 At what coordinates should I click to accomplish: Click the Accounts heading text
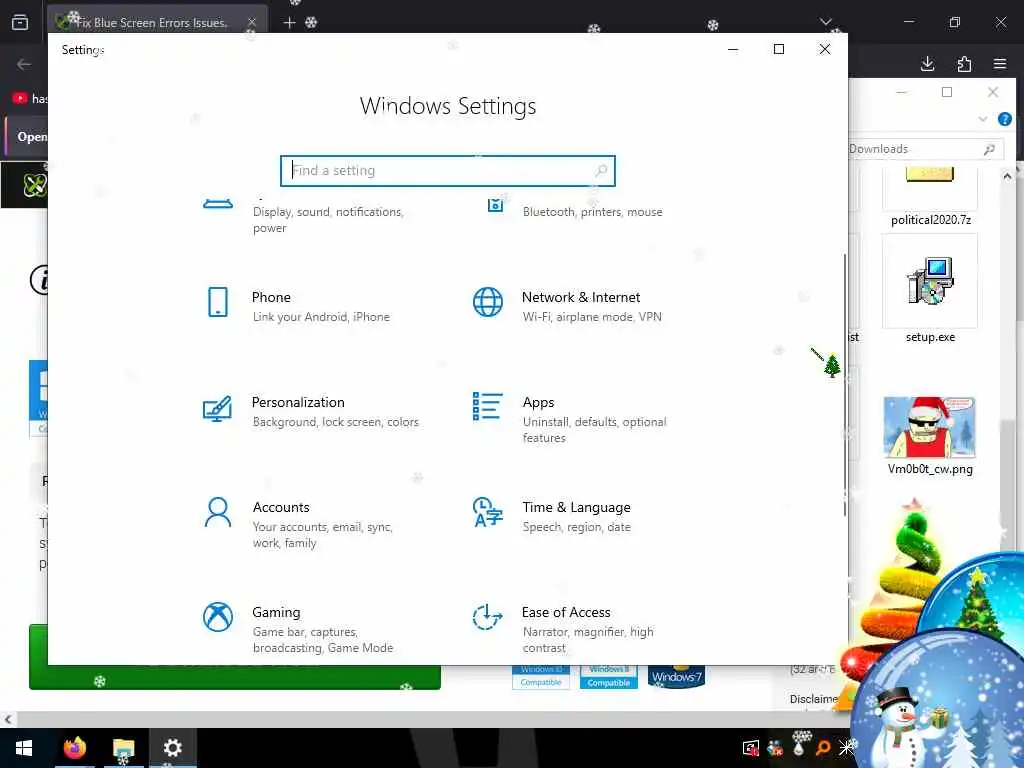point(281,507)
